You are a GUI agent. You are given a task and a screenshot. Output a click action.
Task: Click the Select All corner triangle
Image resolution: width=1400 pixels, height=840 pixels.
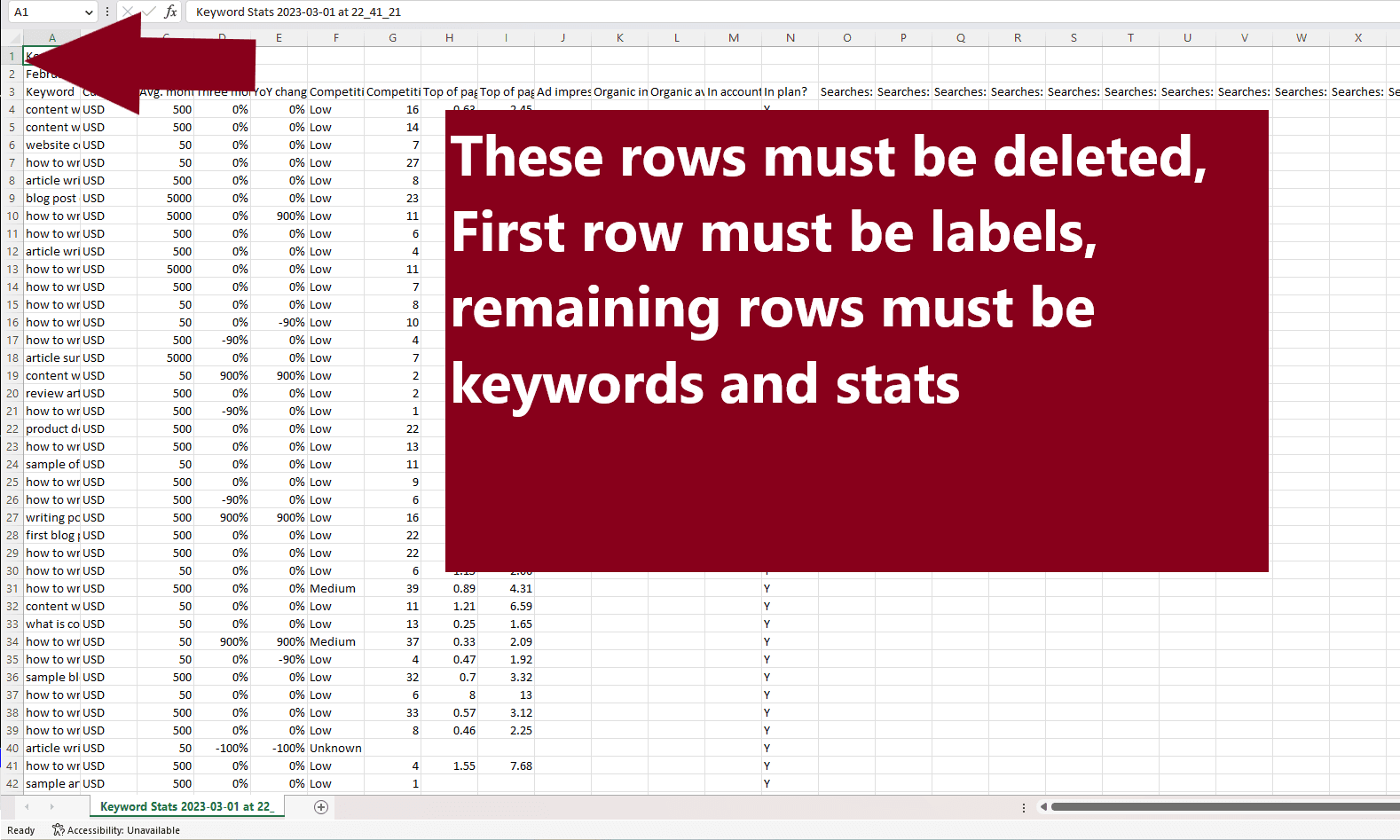tap(12, 37)
